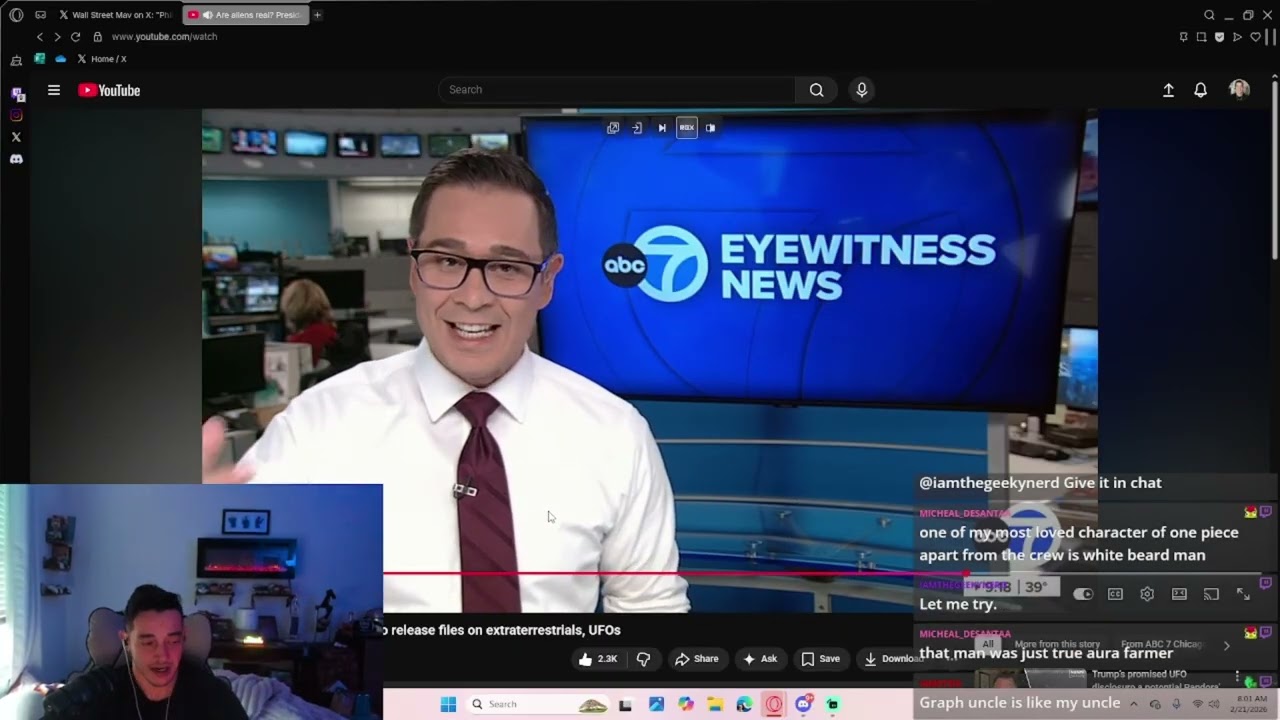Open player settings gear

click(x=1147, y=594)
